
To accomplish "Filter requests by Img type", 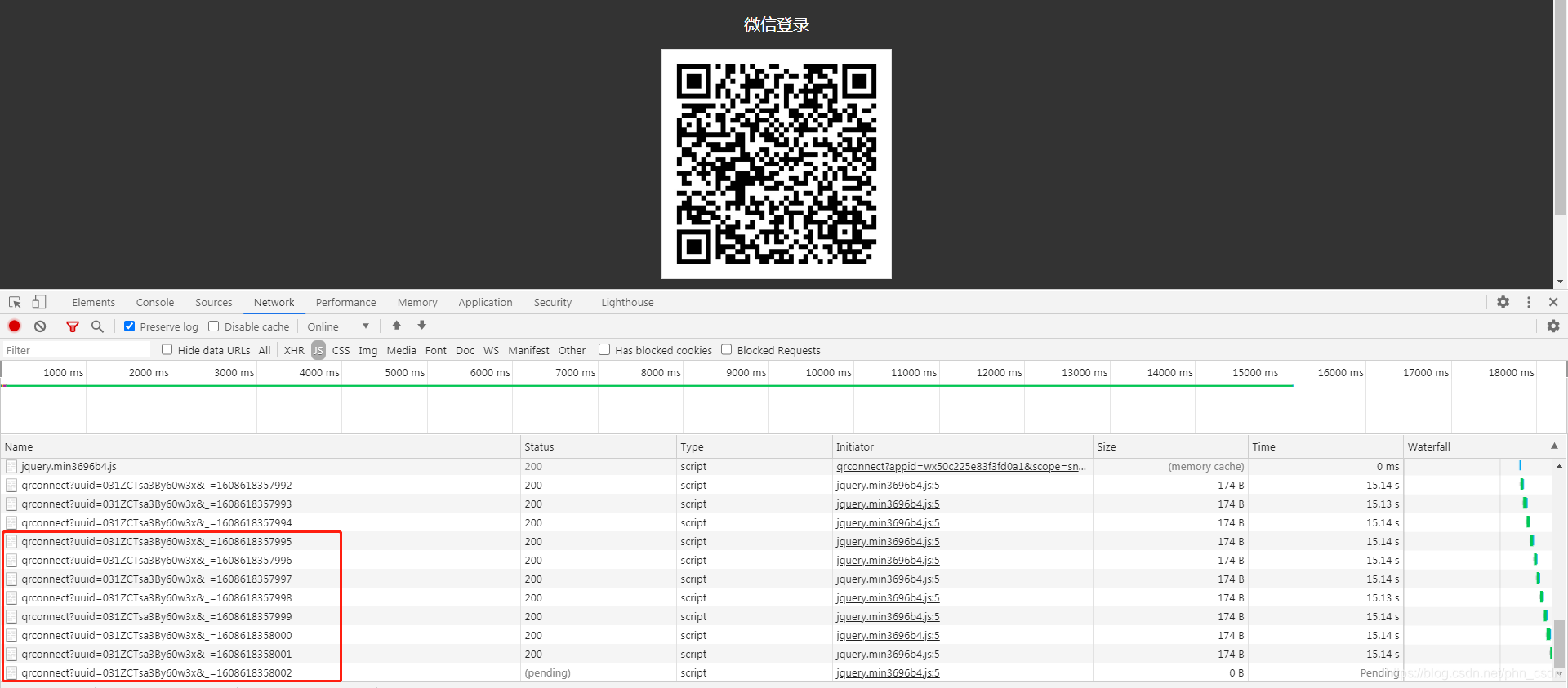I will 368,351.
